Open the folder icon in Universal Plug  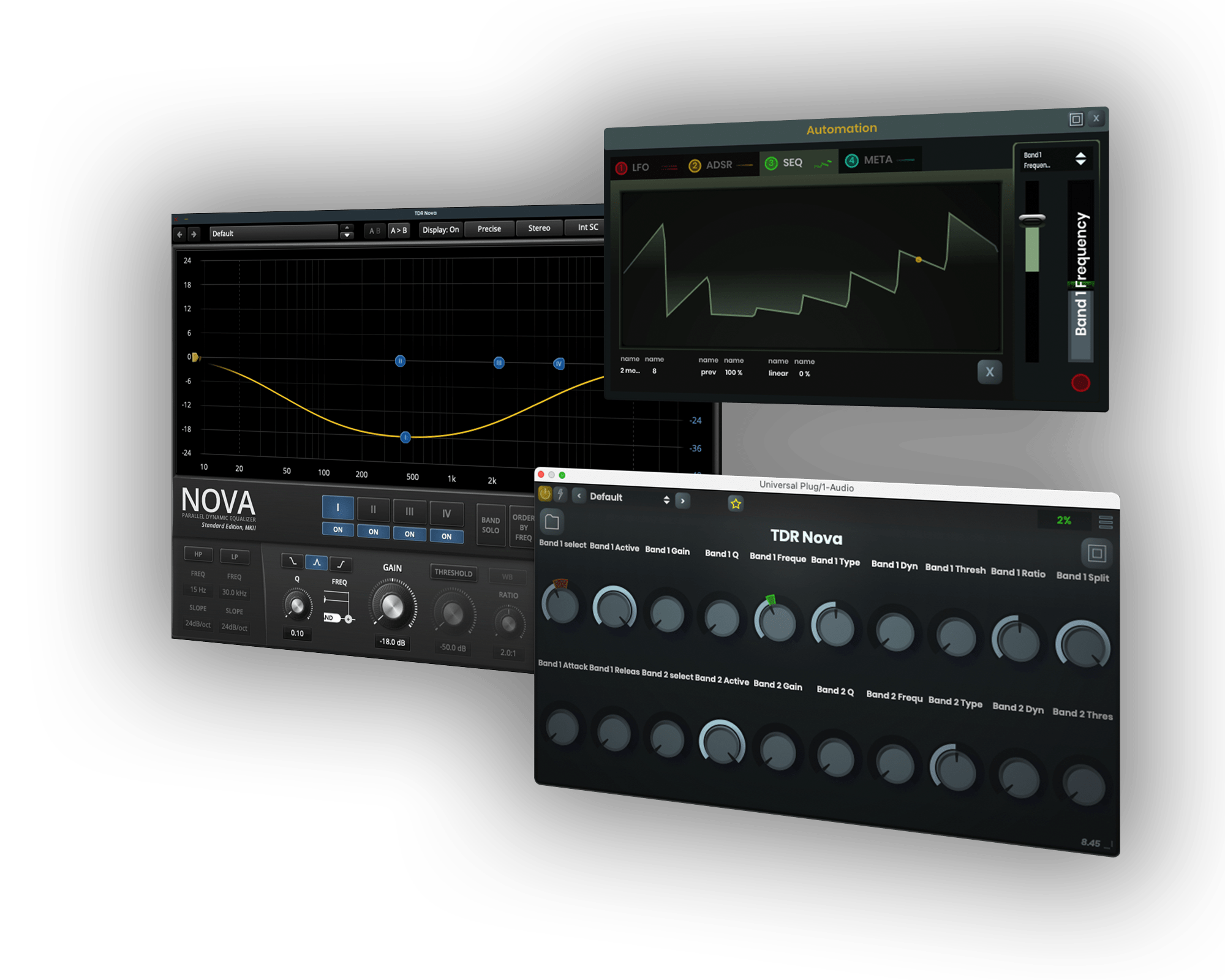coord(552,522)
